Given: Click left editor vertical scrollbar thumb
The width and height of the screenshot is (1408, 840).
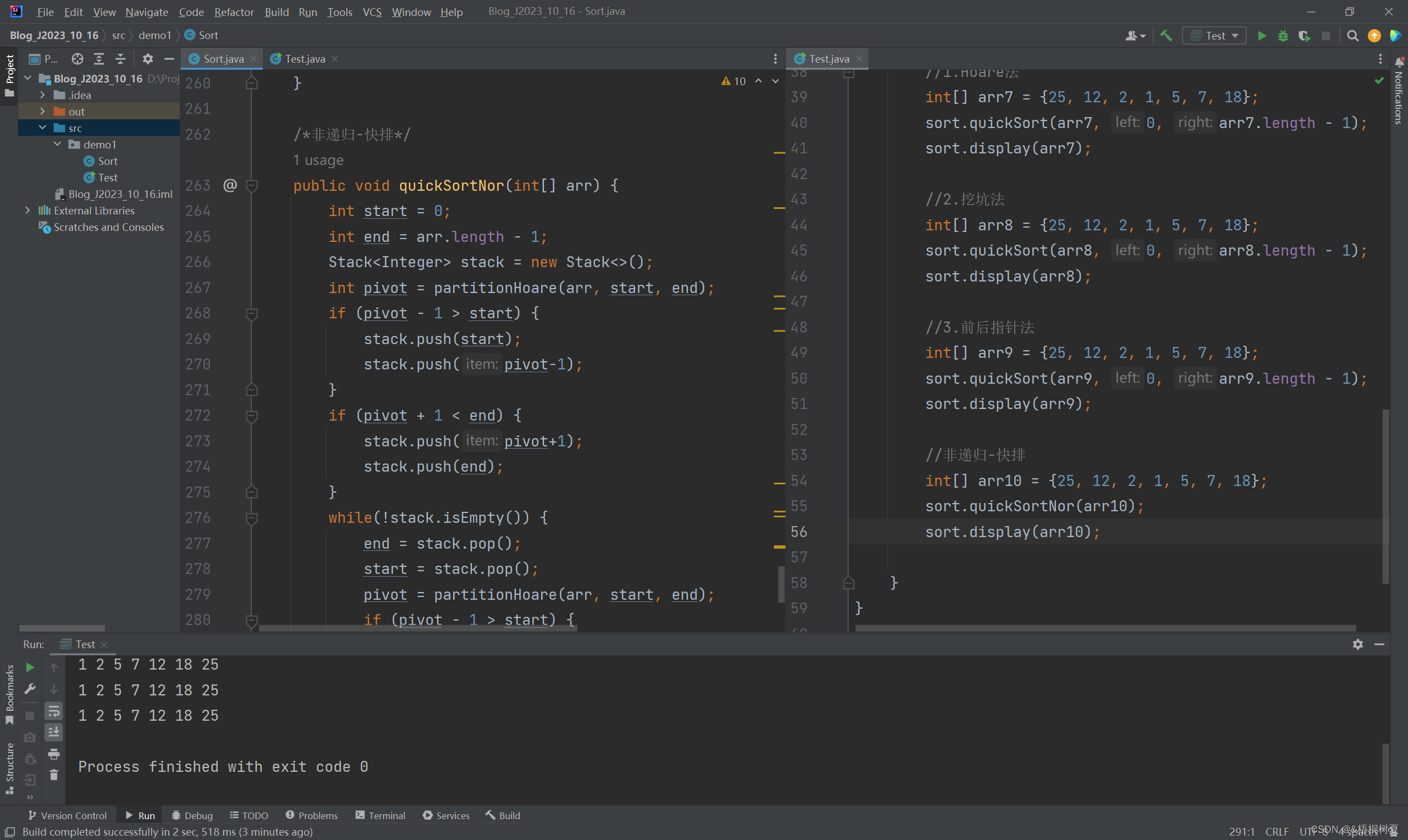Looking at the screenshot, I should pos(780,584).
